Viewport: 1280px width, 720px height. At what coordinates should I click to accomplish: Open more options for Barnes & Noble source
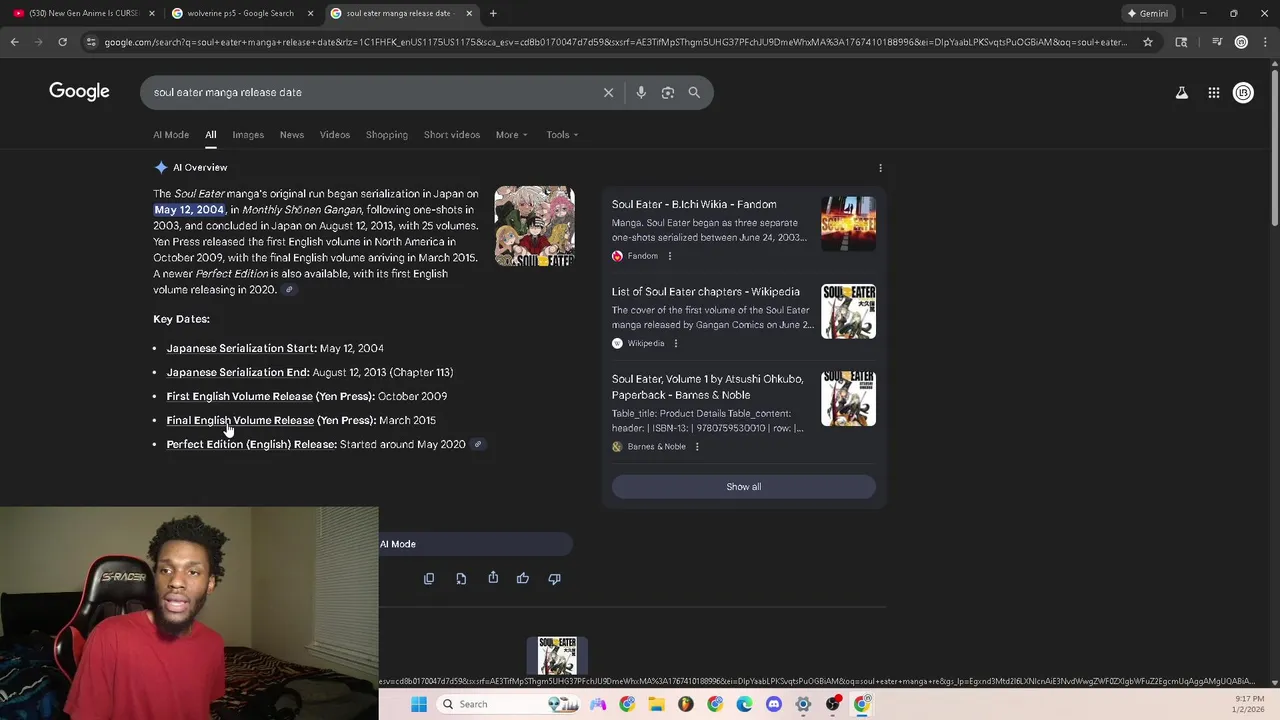click(697, 446)
